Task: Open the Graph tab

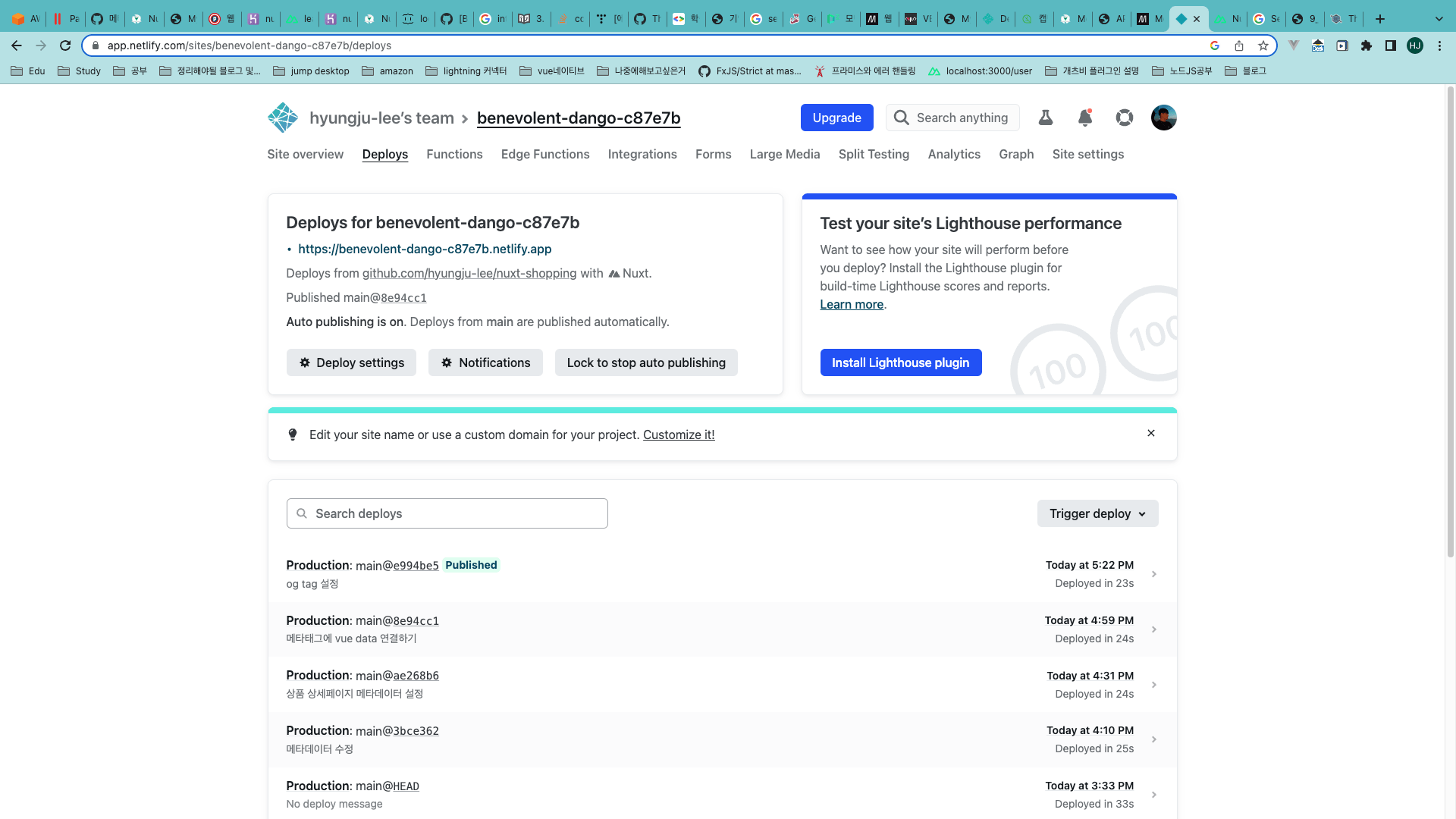Action: (1016, 154)
